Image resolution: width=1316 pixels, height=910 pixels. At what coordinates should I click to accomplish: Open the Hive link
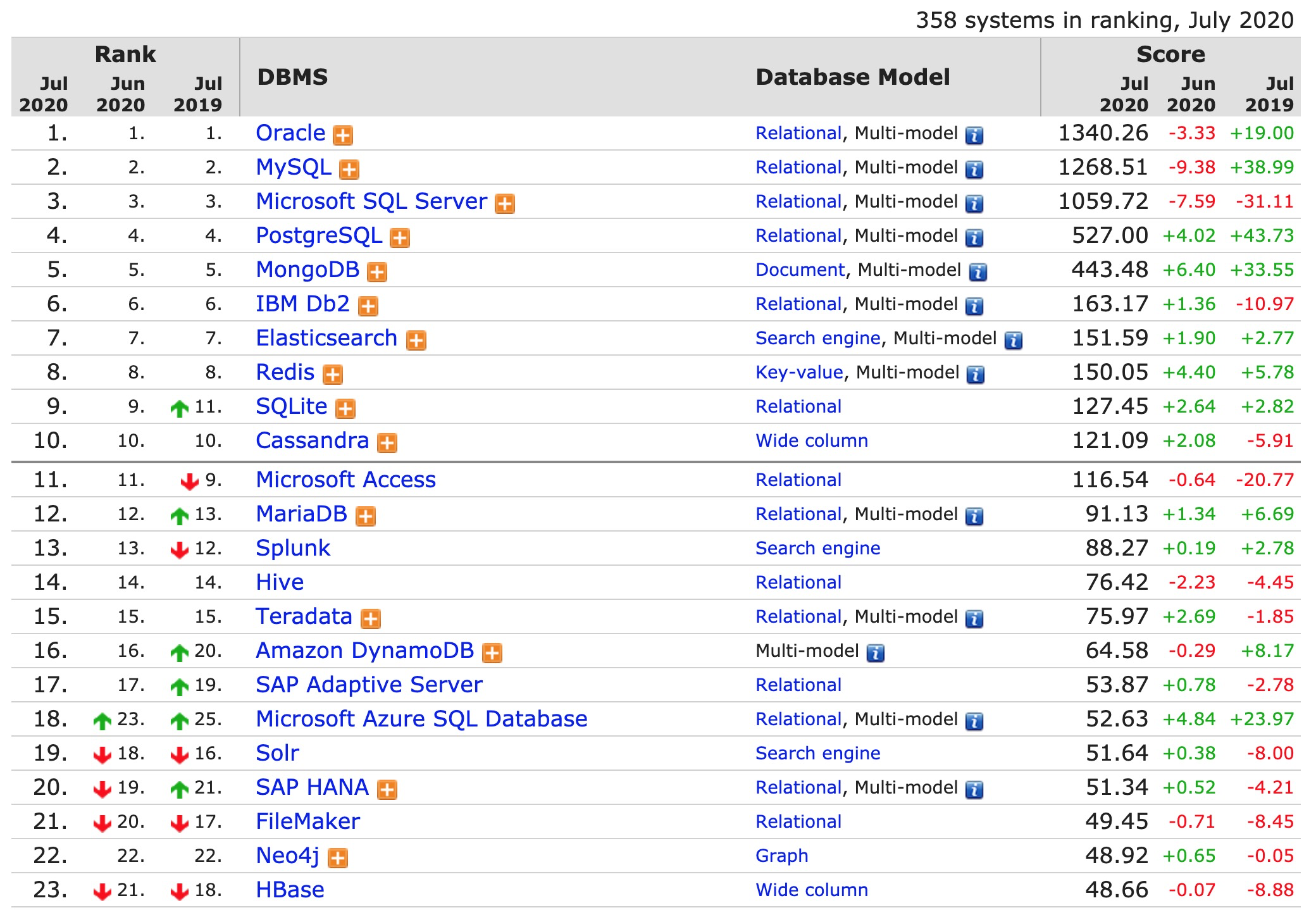click(280, 582)
